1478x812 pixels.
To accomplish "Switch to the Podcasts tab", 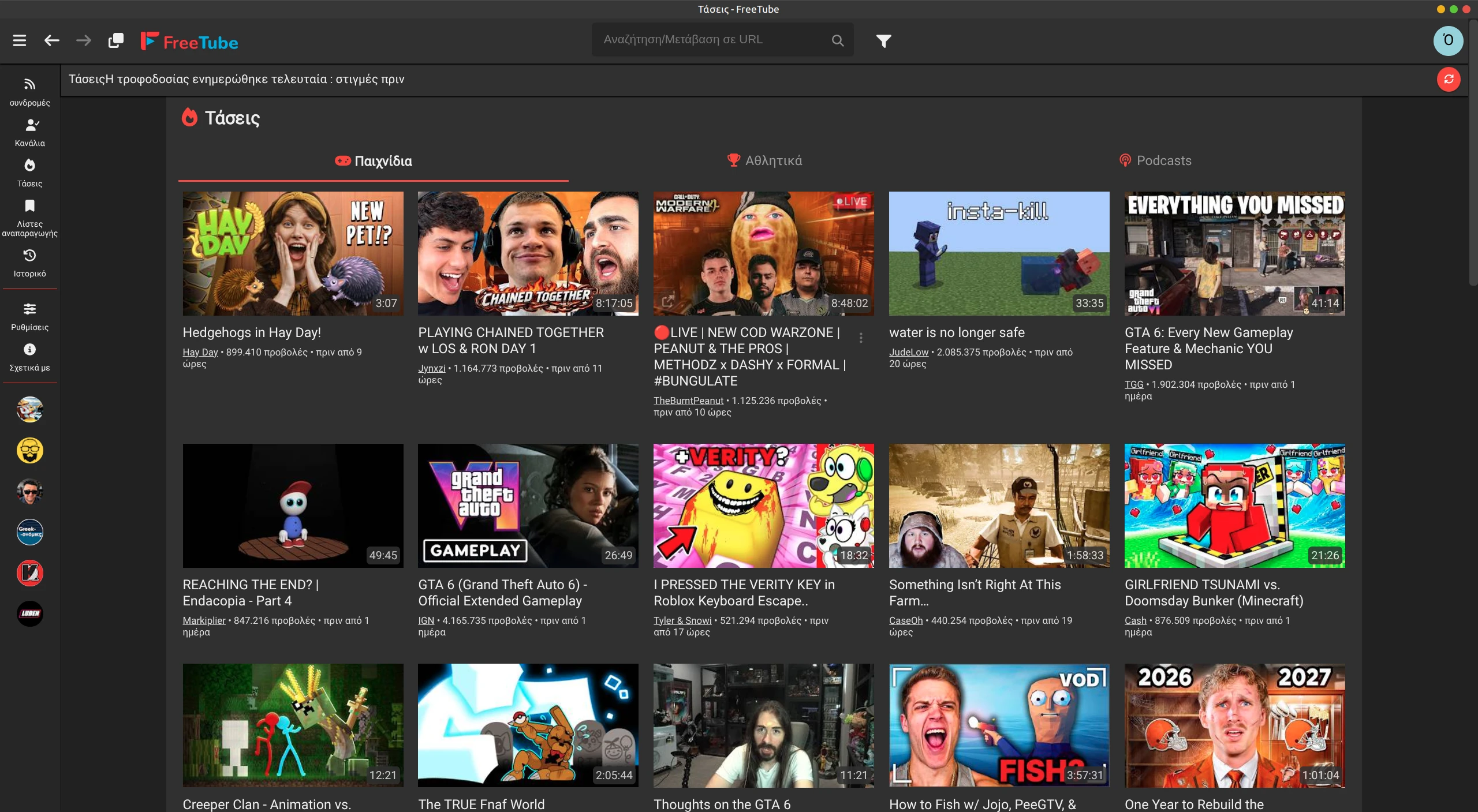I will tap(1155, 160).
